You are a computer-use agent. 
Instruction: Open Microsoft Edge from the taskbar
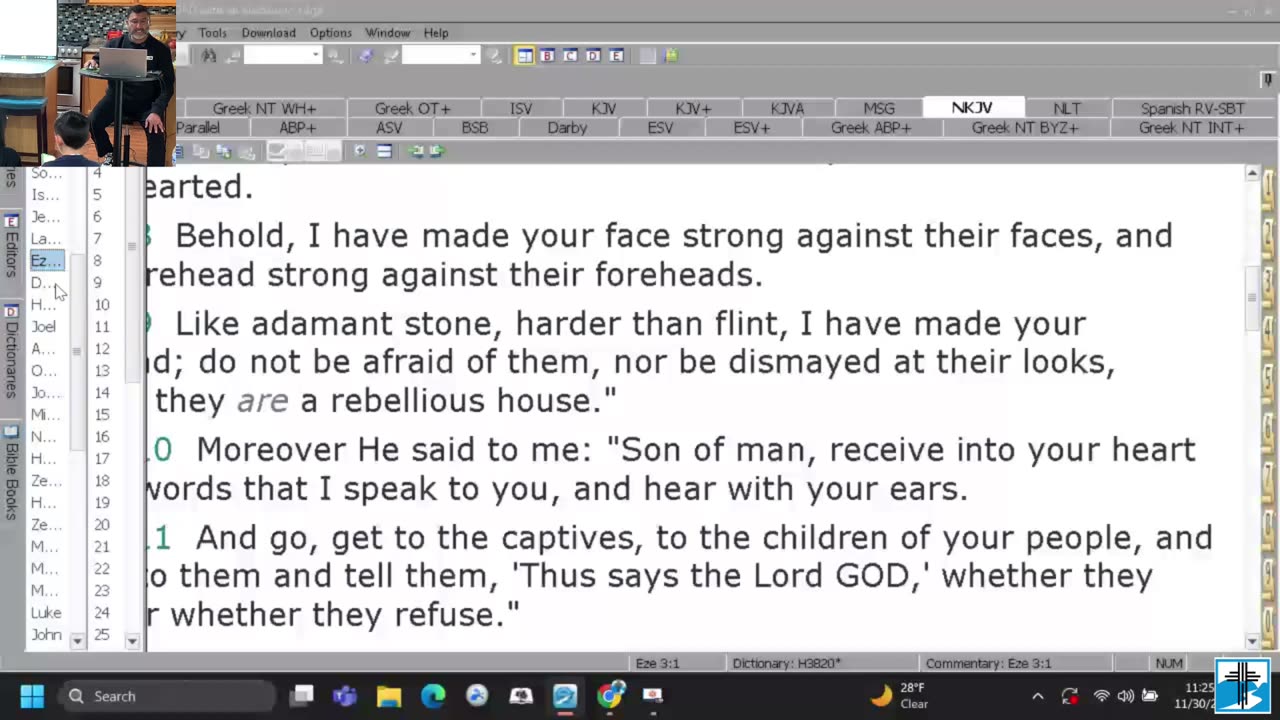coord(433,696)
